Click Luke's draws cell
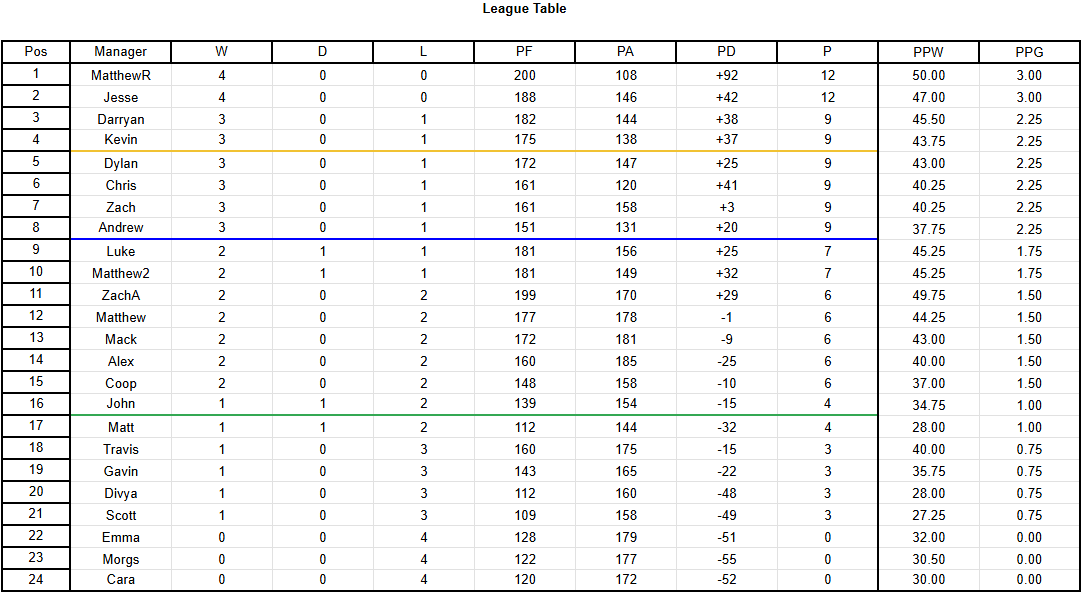The height and width of the screenshot is (595, 1083). pyautogui.click(x=322, y=251)
